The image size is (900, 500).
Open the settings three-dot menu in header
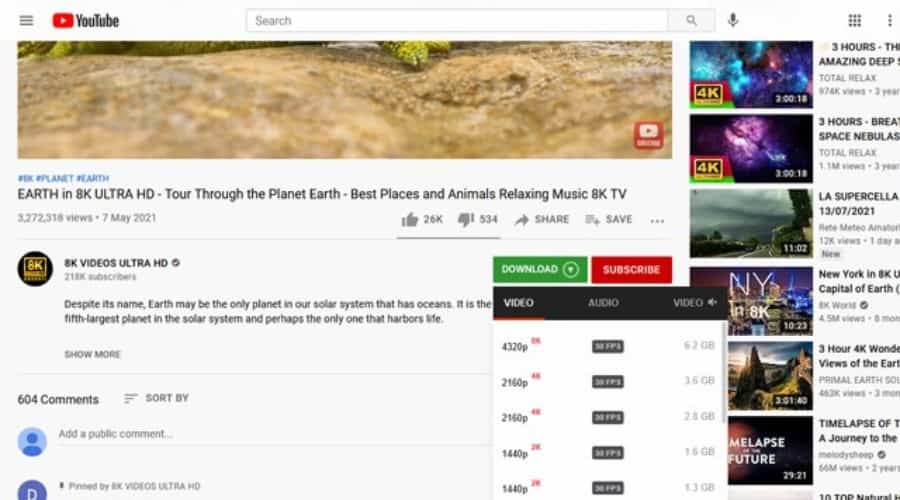click(x=890, y=21)
